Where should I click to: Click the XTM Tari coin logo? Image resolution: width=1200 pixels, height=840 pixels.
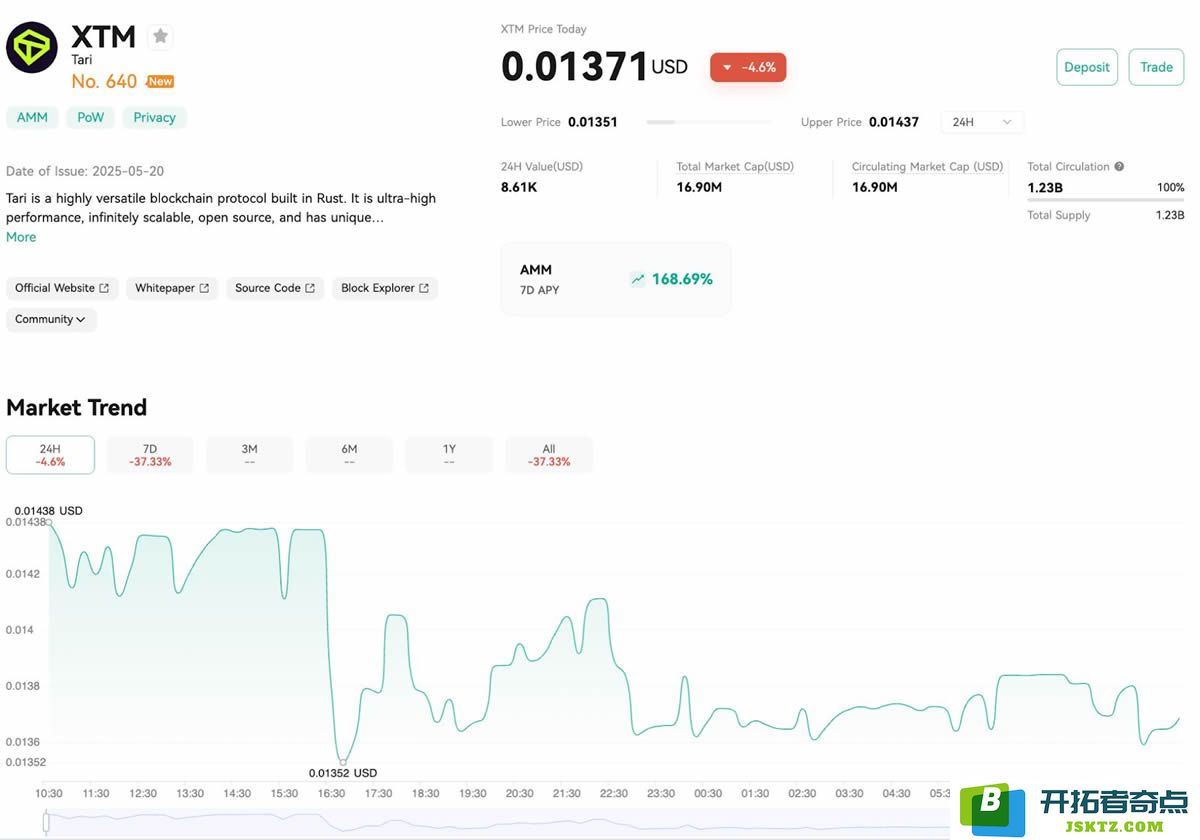tap(32, 47)
